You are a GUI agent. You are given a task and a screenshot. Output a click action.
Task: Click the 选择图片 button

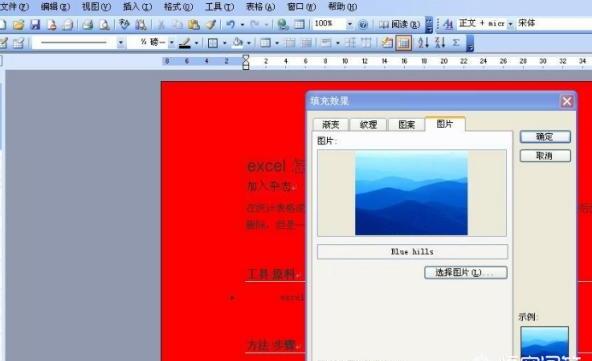pos(466,273)
